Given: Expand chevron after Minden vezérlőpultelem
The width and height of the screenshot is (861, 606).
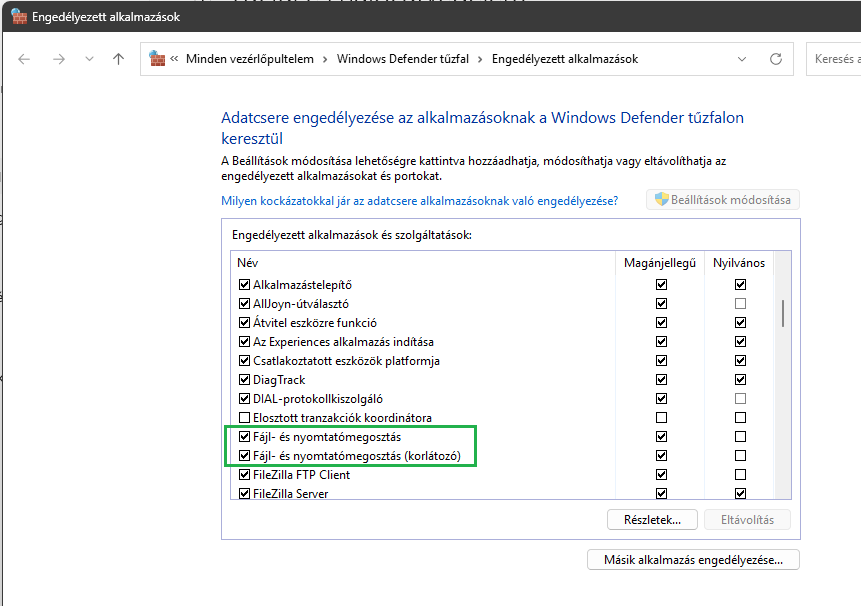Looking at the screenshot, I should pyautogui.click(x=325, y=59).
